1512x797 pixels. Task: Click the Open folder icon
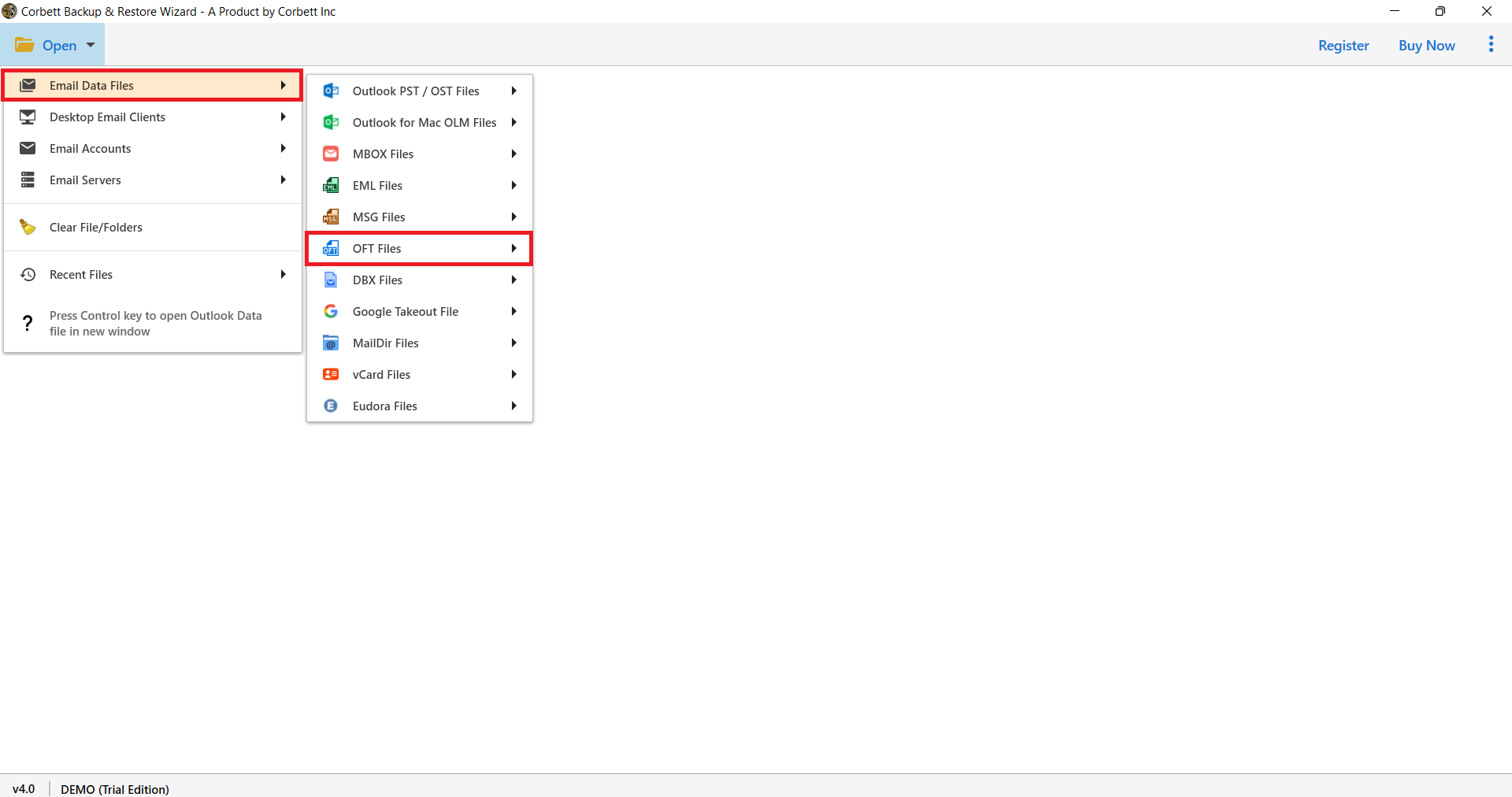point(24,45)
